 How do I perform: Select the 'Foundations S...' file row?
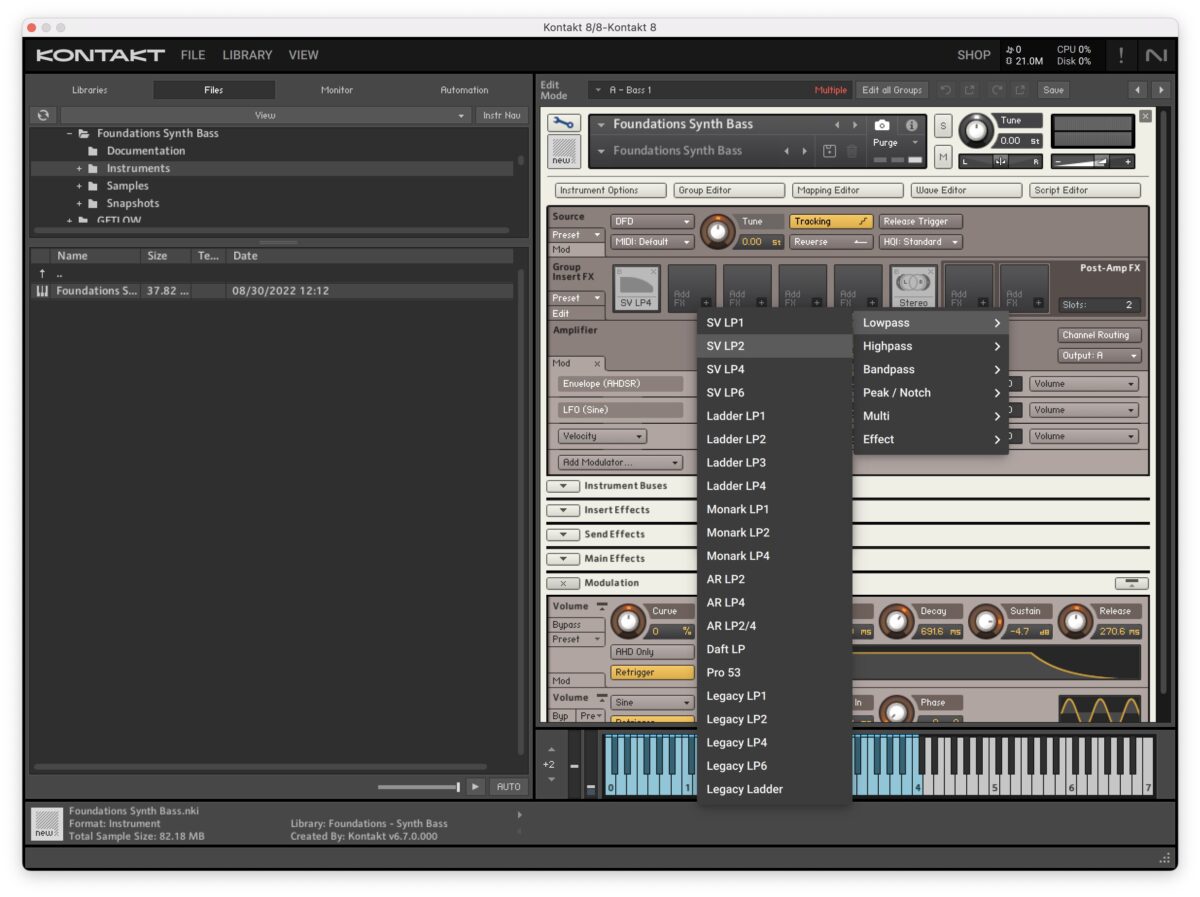tap(271, 291)
